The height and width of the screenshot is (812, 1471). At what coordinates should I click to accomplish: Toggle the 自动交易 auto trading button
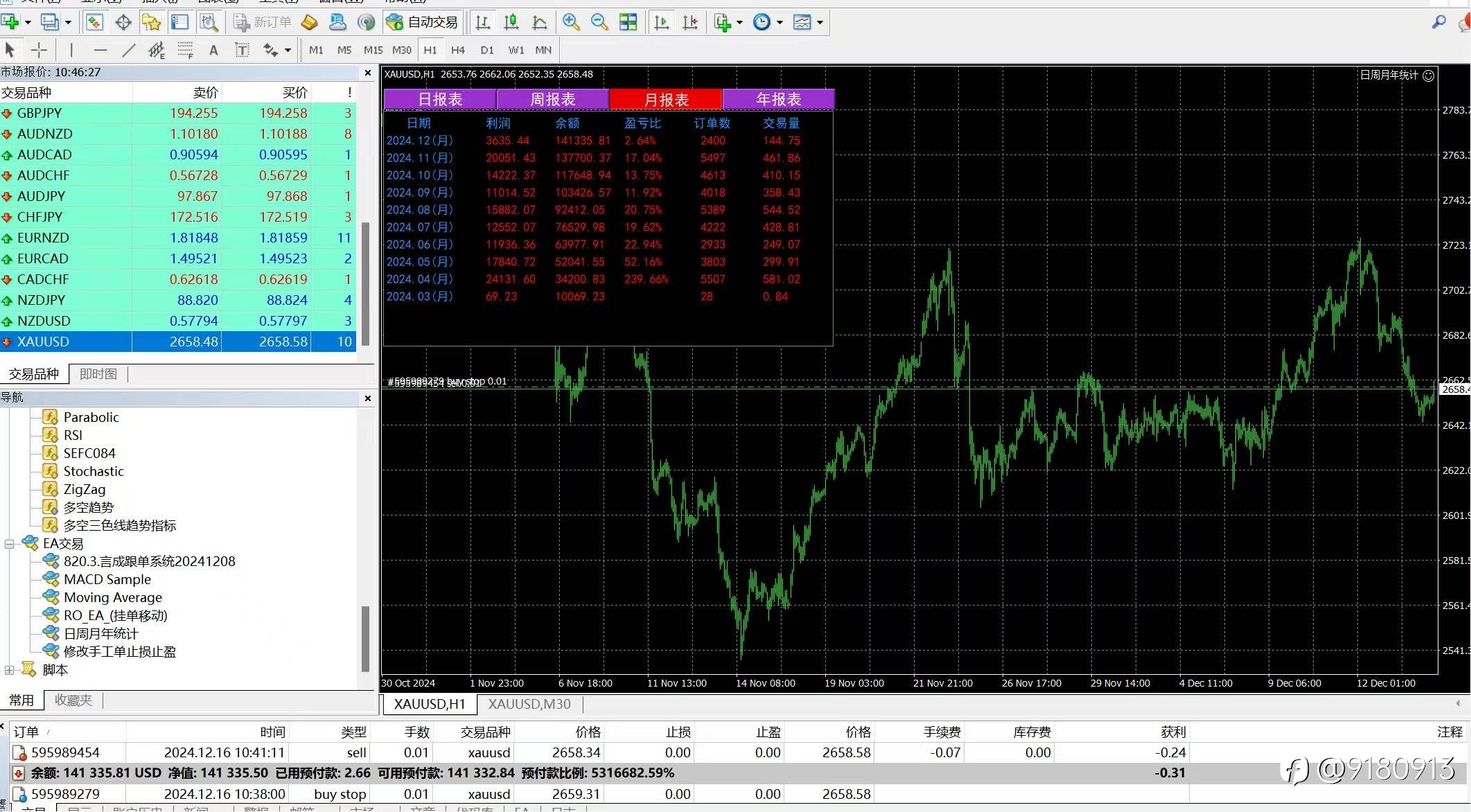point(422,22)
